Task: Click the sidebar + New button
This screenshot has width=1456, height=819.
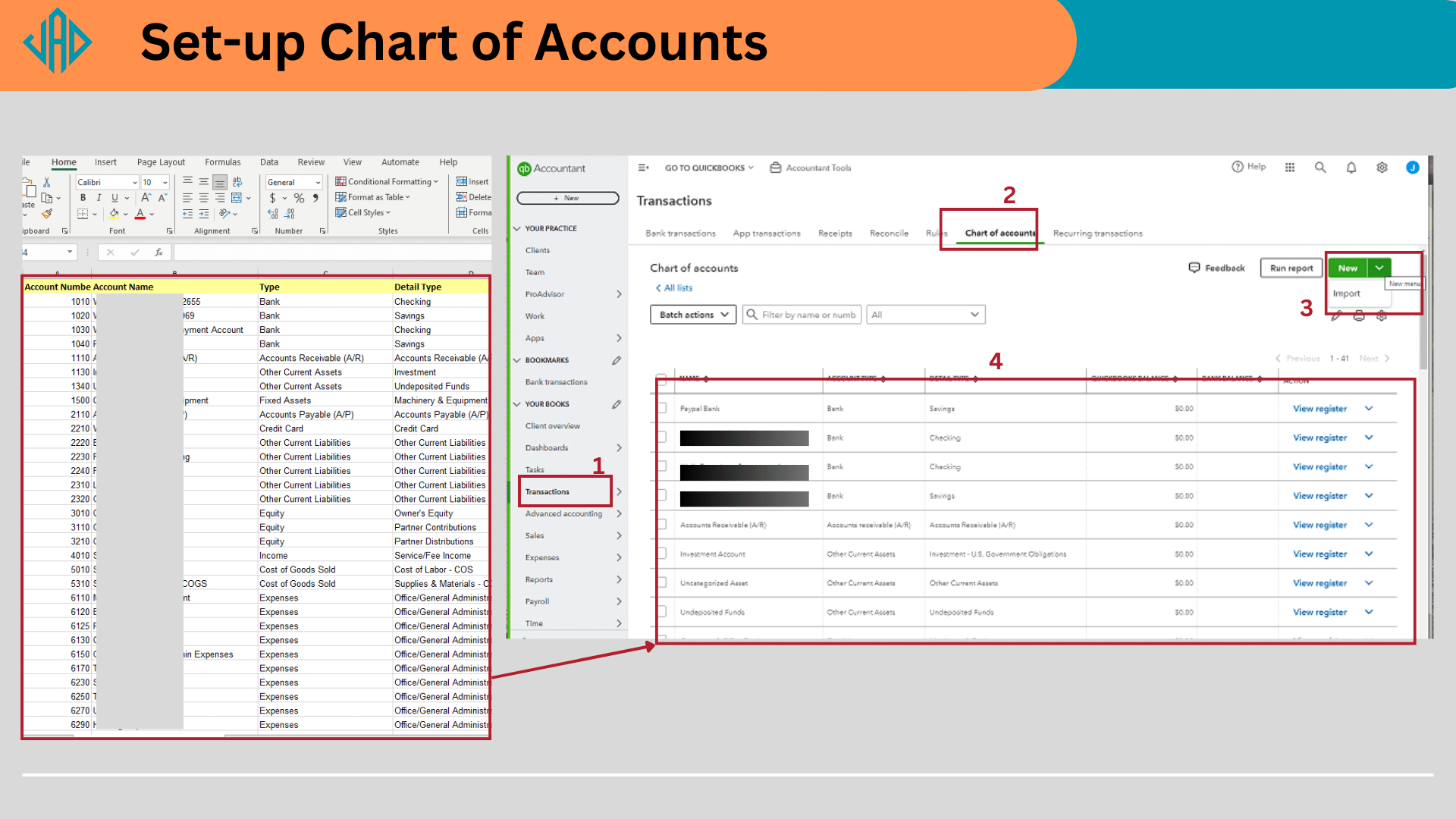Action: (x=568, y=198)
